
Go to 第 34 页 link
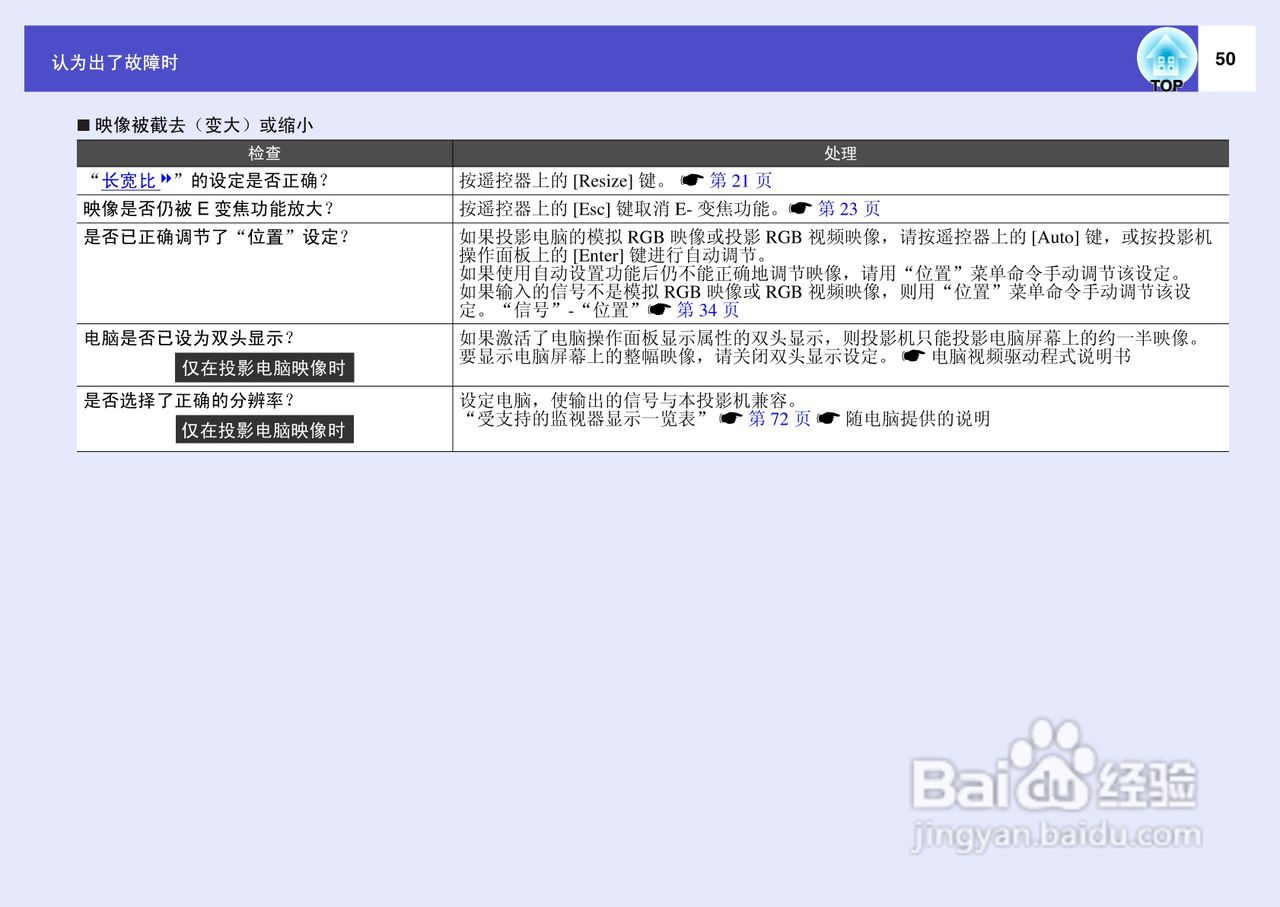pyautogui.click(x=708, y=309)
